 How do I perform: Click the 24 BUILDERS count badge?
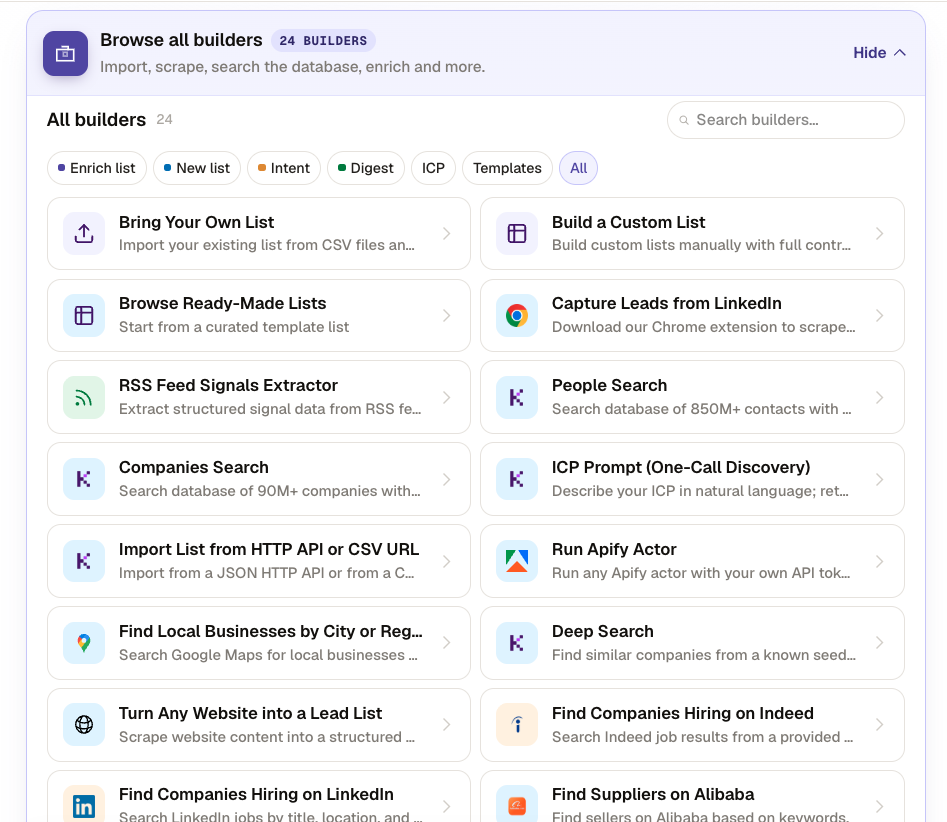323,40
